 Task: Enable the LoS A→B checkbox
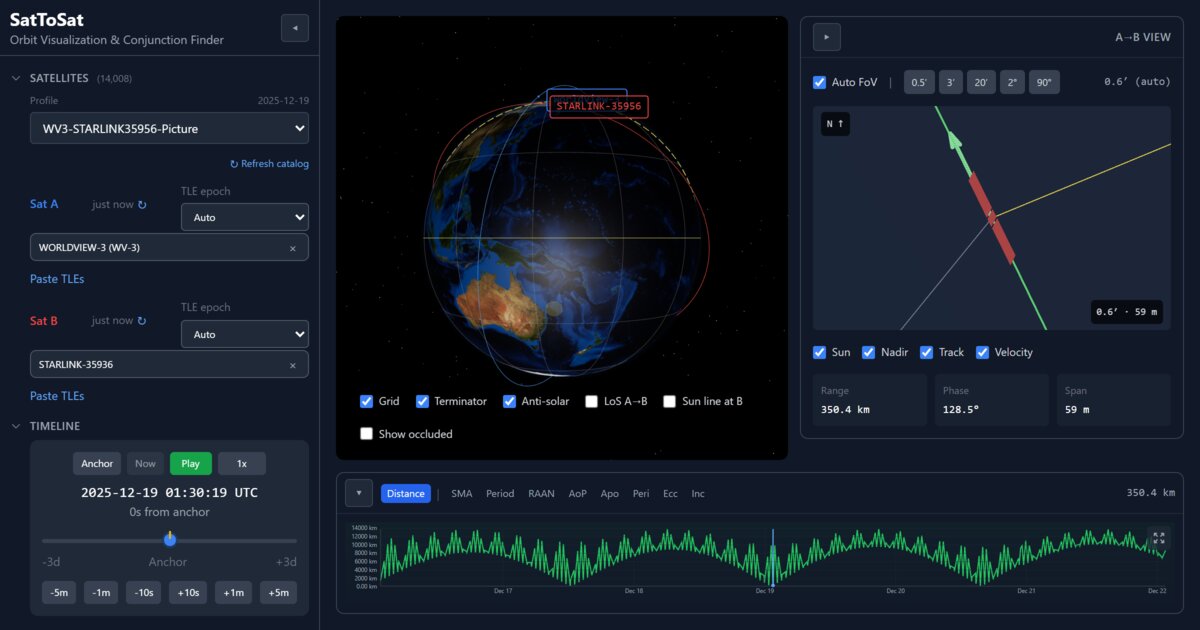[x=589, y=401]
